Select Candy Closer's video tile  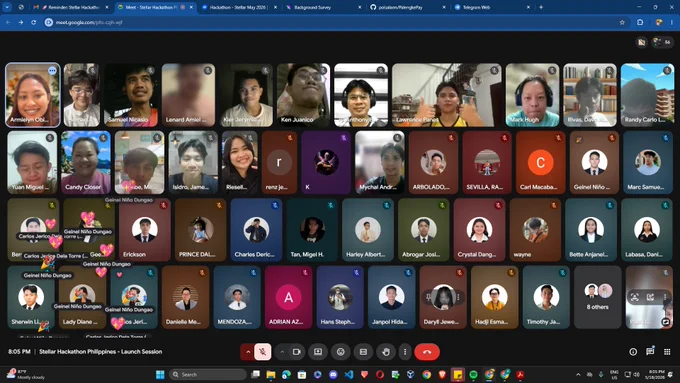point(86,162)
